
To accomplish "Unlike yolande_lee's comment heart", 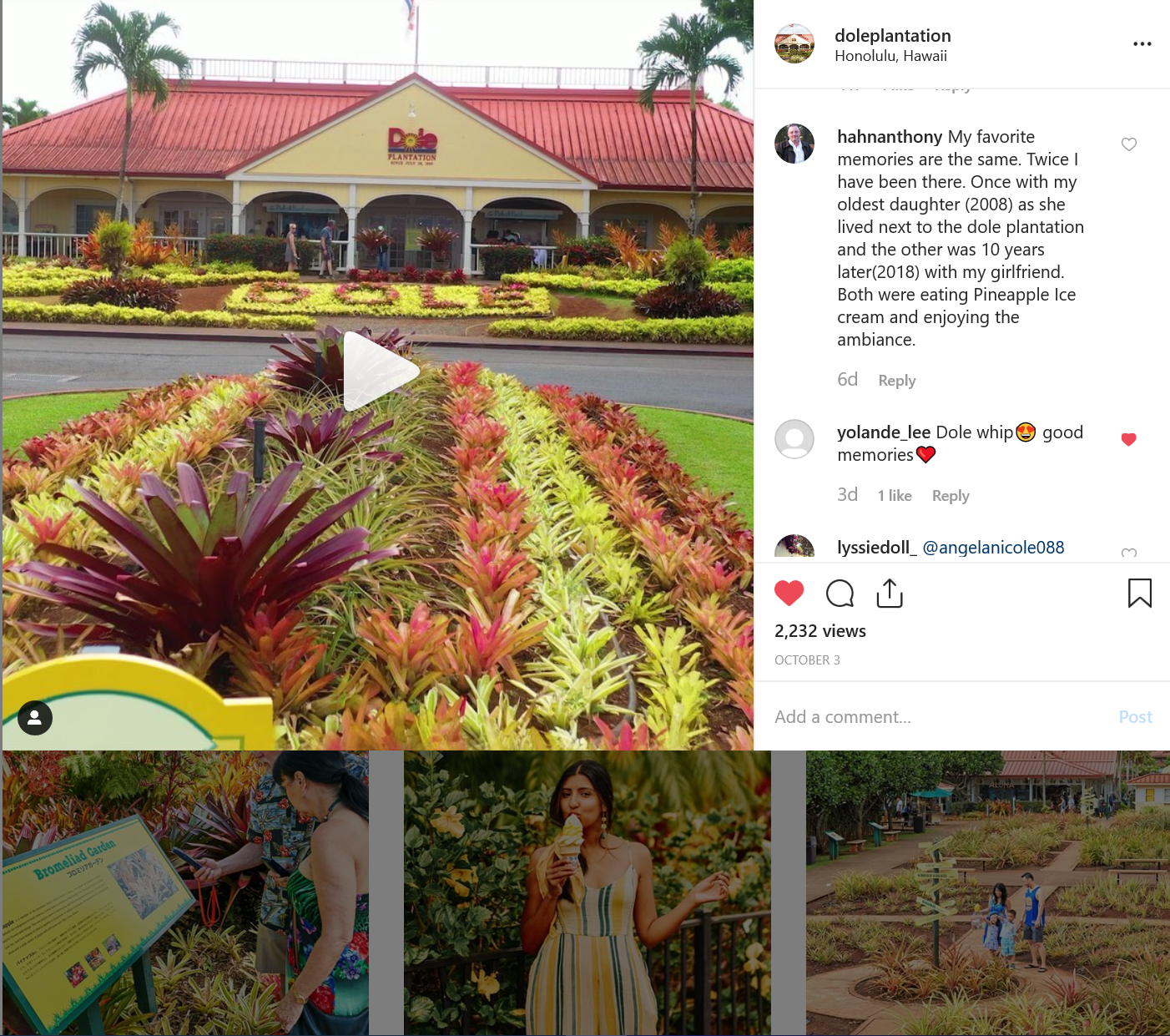I will tap(1129, 440).
